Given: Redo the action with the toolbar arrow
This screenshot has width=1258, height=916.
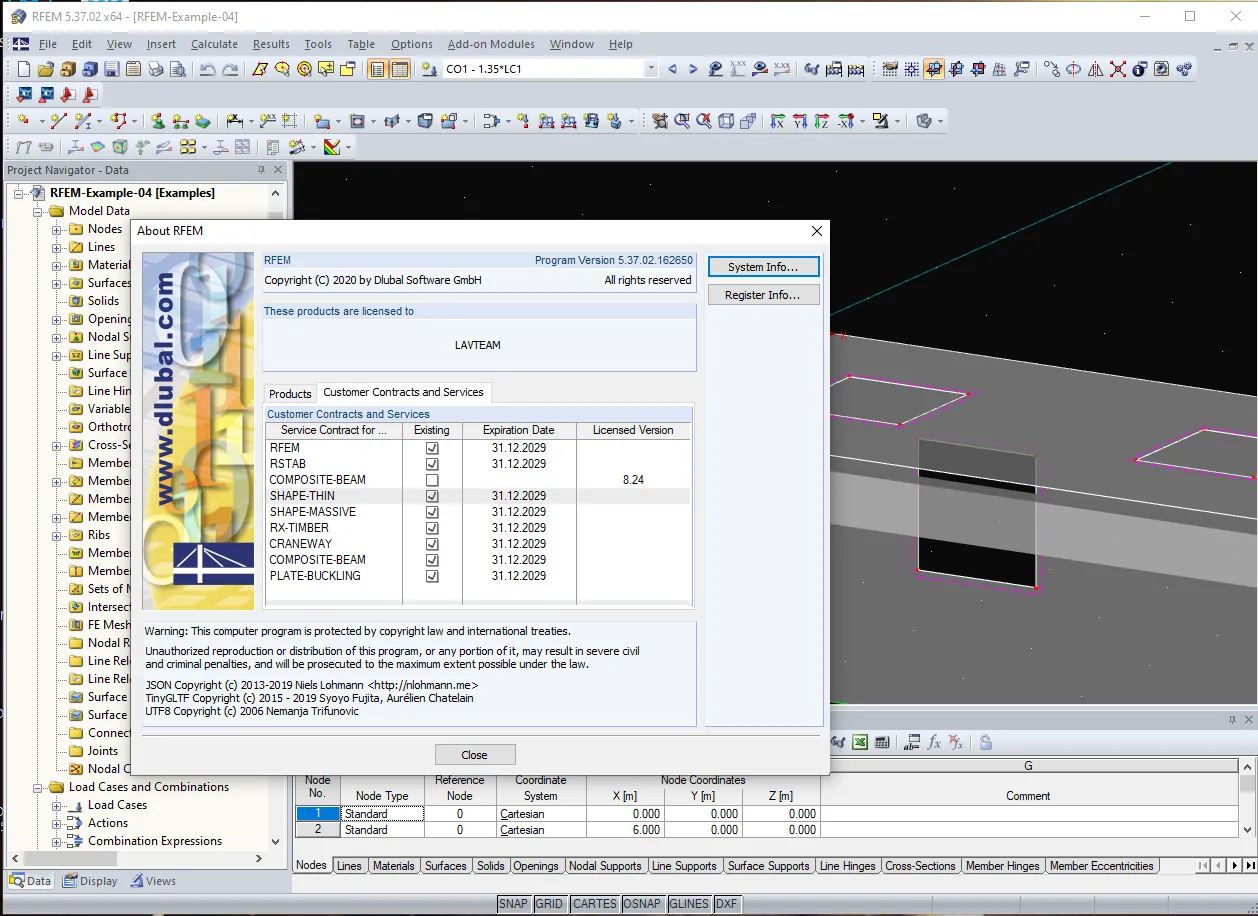Looking at the screenshot, I should point(230,69).
